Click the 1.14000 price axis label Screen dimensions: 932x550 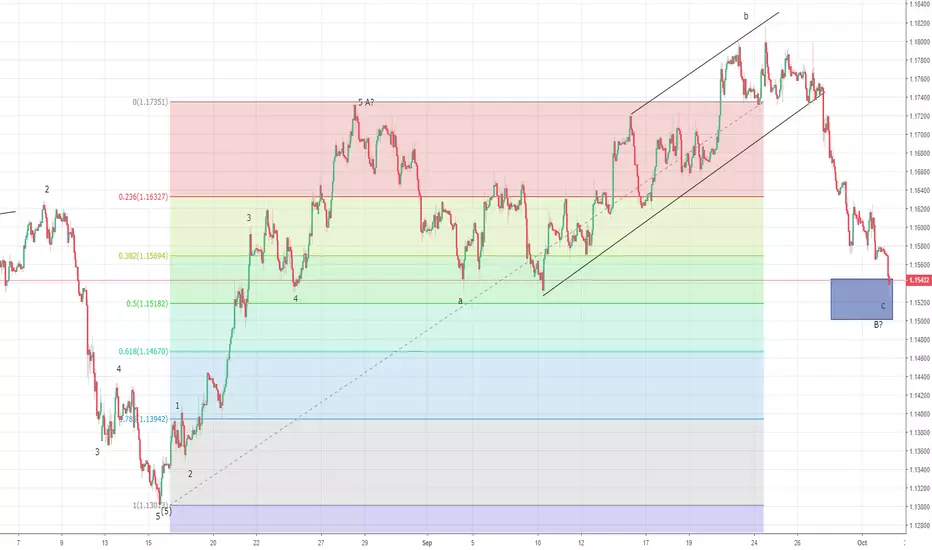pyautogui.click(x=920, y=414)
